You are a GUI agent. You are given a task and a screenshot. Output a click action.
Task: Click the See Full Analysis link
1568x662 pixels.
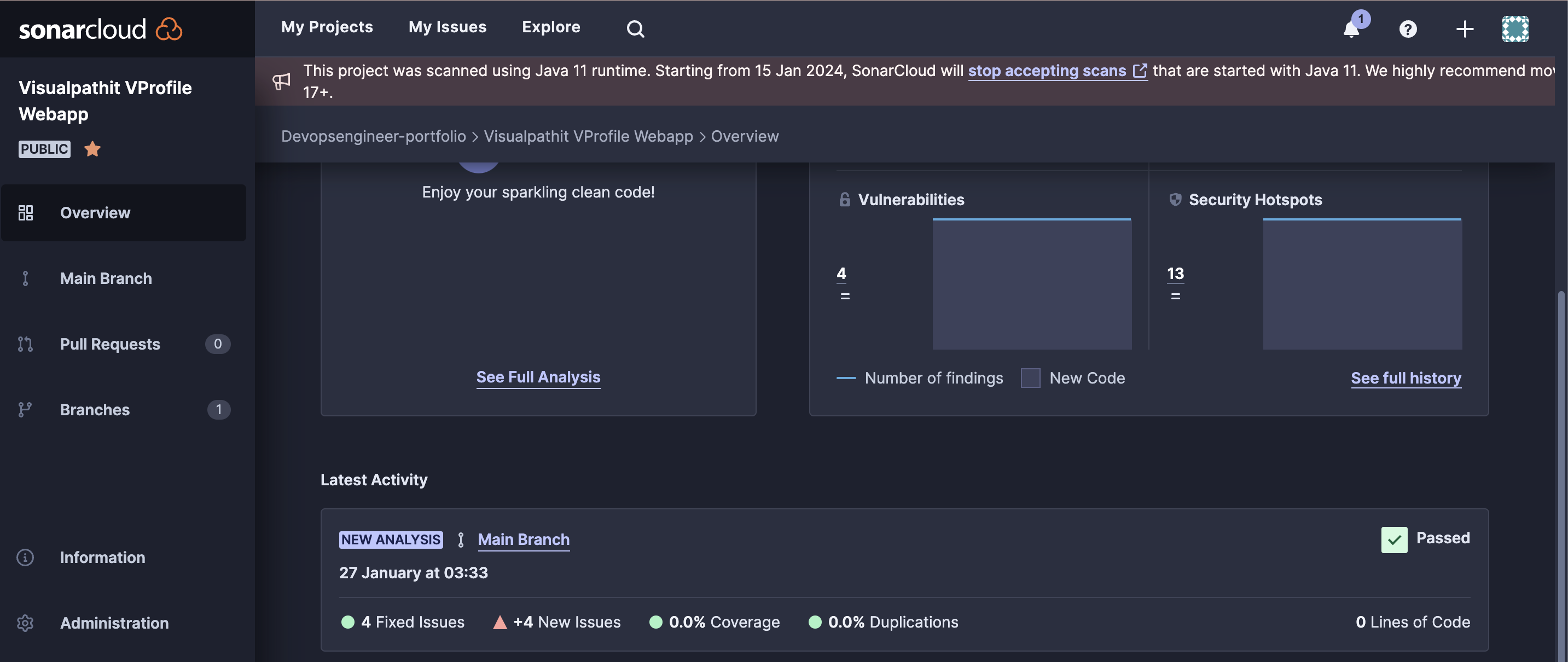(538, 378)
